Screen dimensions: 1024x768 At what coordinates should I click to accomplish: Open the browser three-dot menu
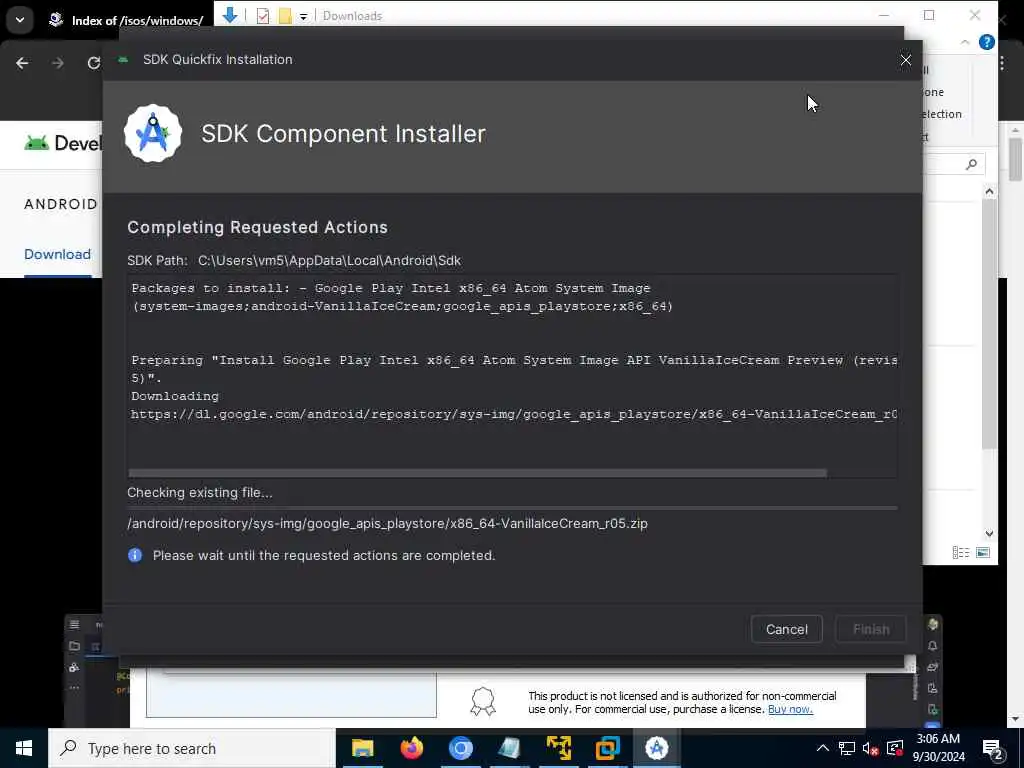tap(1002, 63)
